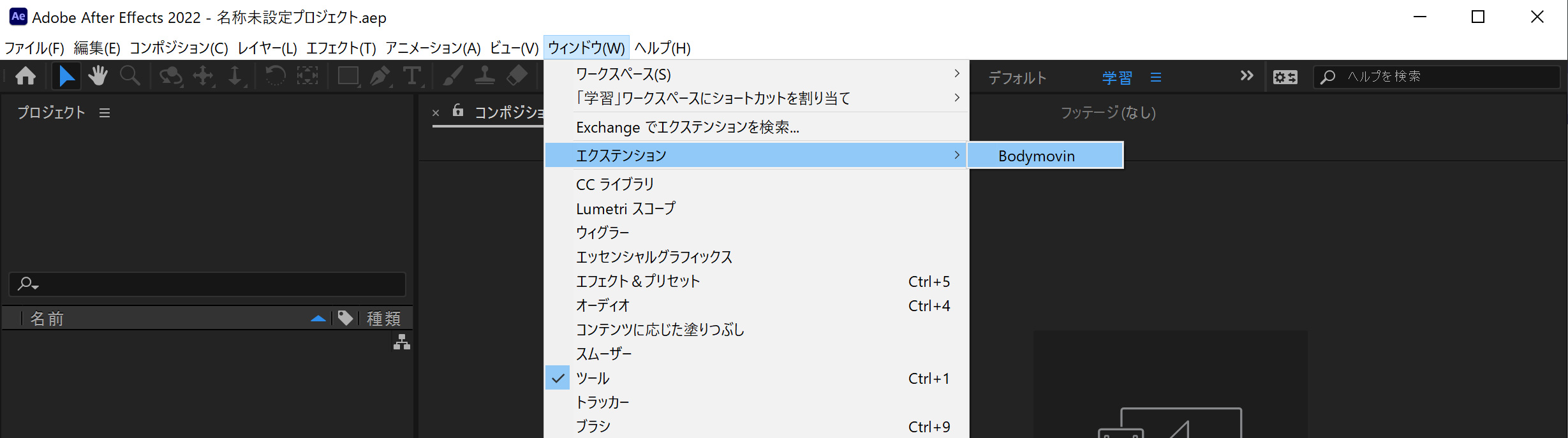1568x438 pixels.
Task: Choose Exchange でエクステンションを検索
Action: pyautogui.click(x=757, y=128)
